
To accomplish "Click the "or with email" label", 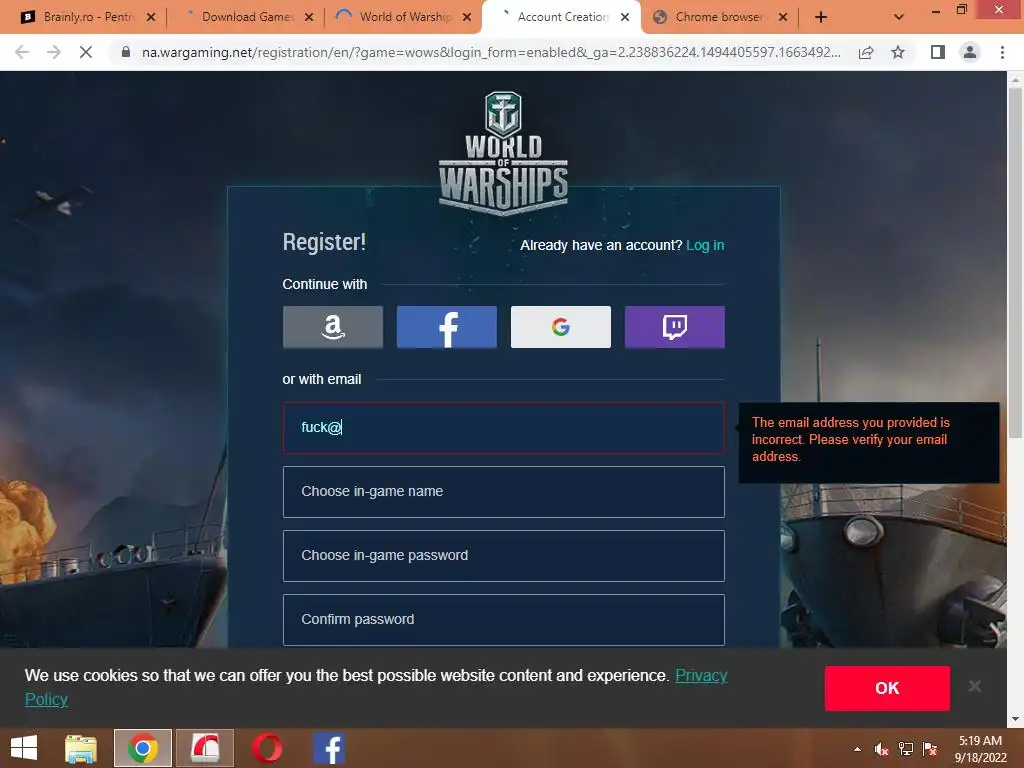I will [321, 379].
